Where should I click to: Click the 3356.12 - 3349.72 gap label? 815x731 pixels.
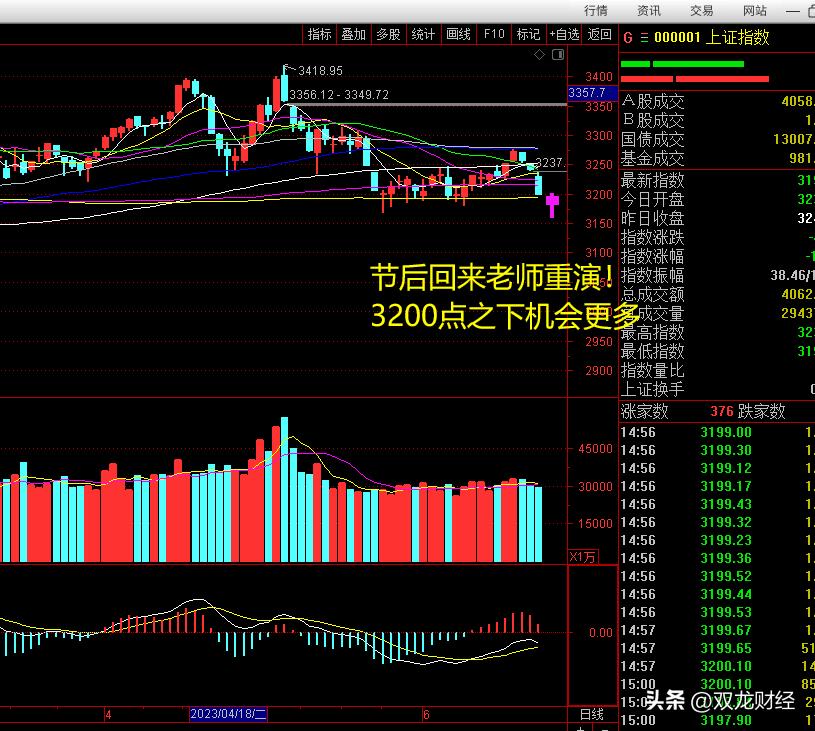click(x=338, y=95)
